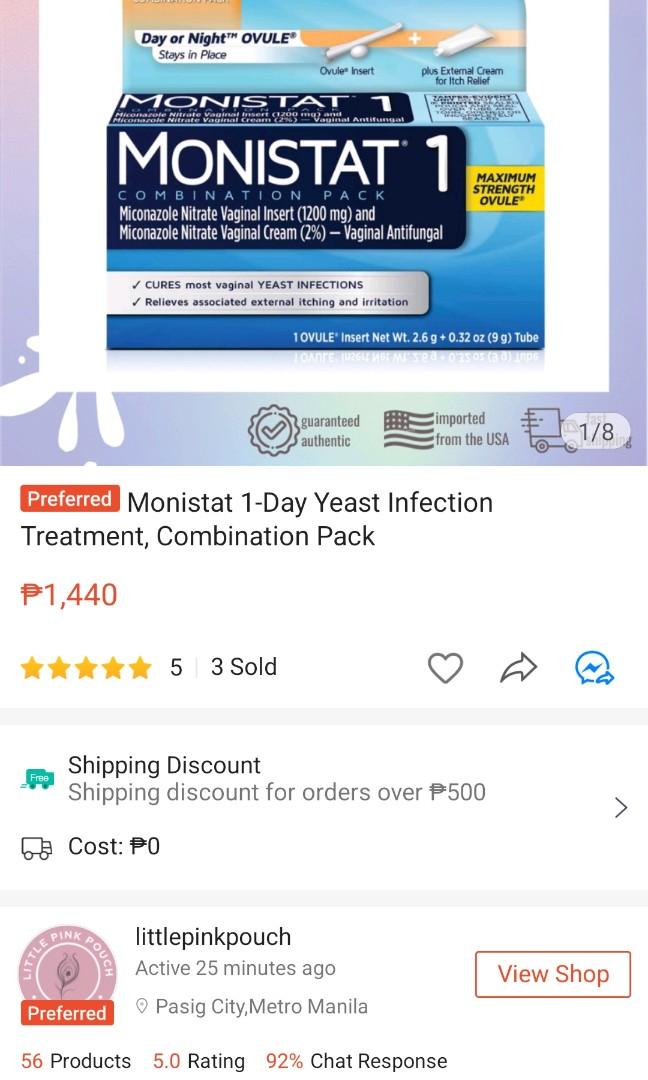The image size is (648, 1080).
Task: Click the share arrow icon
Action: click(x=518, y=667)
